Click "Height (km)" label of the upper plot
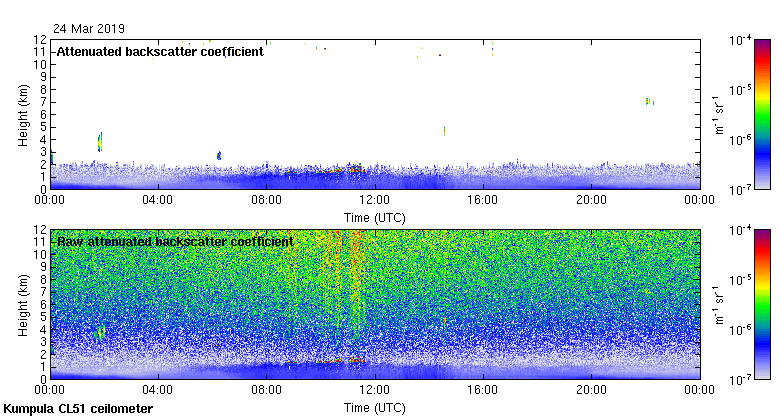The height and width of the screenshot is (420, 780). [x=23, y=115]
